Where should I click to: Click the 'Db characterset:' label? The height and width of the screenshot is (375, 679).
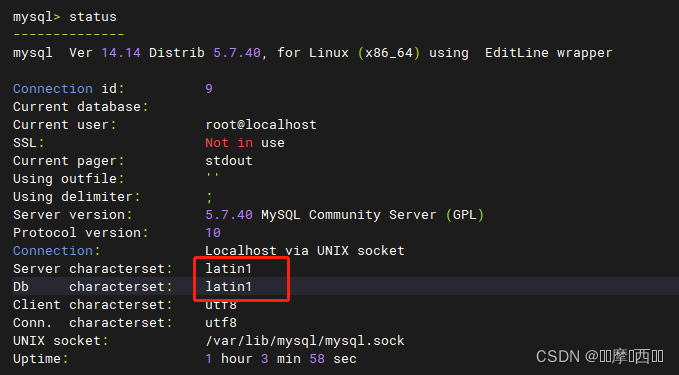point(92,287)
